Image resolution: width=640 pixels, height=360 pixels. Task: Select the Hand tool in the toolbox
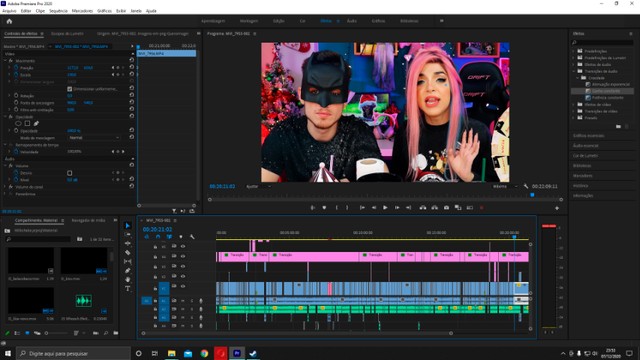point(127,280)
